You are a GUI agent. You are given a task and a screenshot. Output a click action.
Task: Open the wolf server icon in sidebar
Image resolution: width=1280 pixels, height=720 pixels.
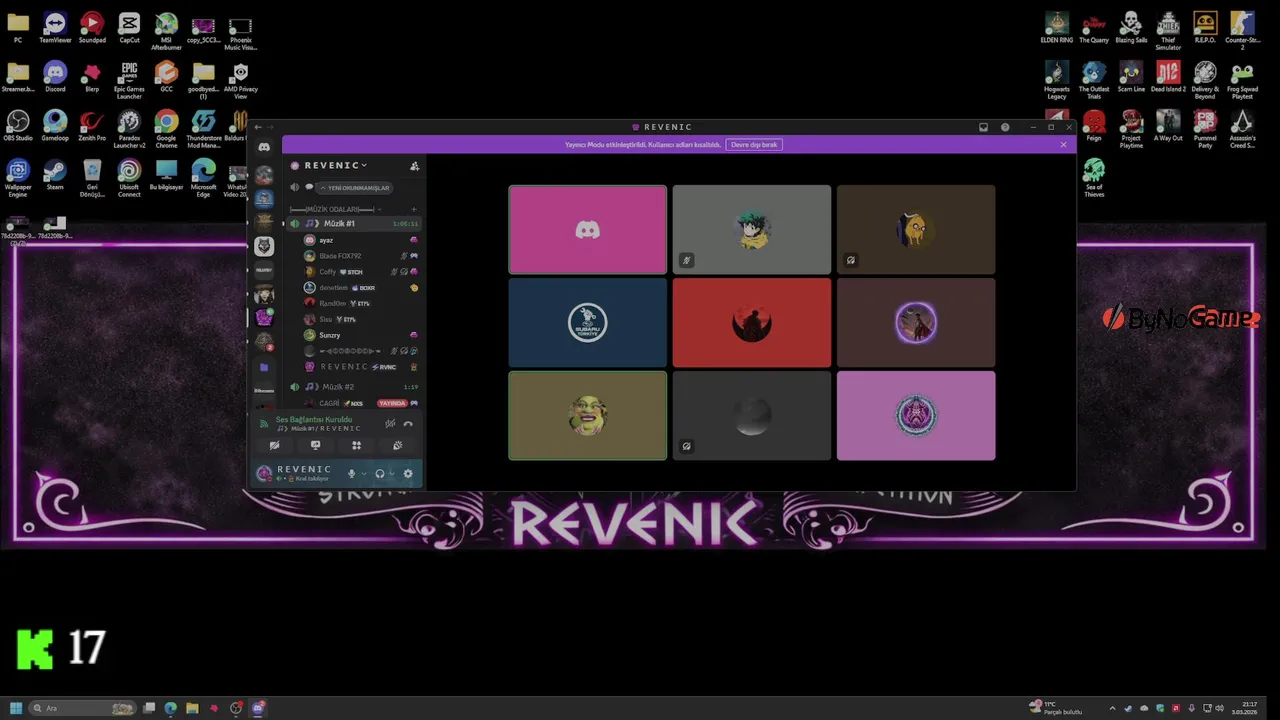coord(264,246)
